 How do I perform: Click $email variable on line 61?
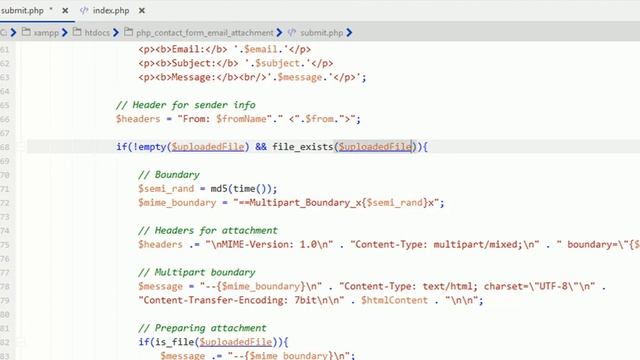[260, 49]
